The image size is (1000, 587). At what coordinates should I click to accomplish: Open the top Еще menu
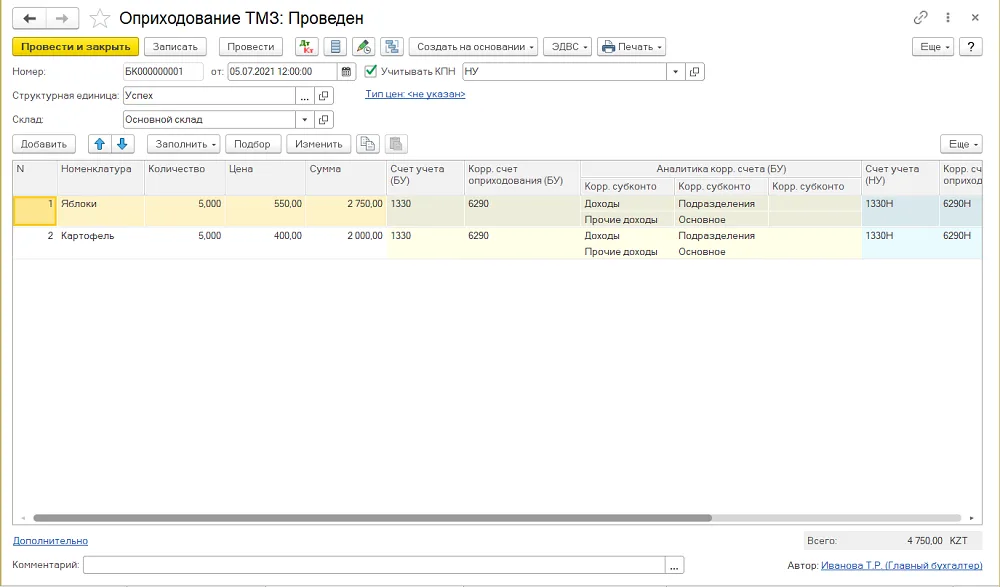click(x=933, y=47)
